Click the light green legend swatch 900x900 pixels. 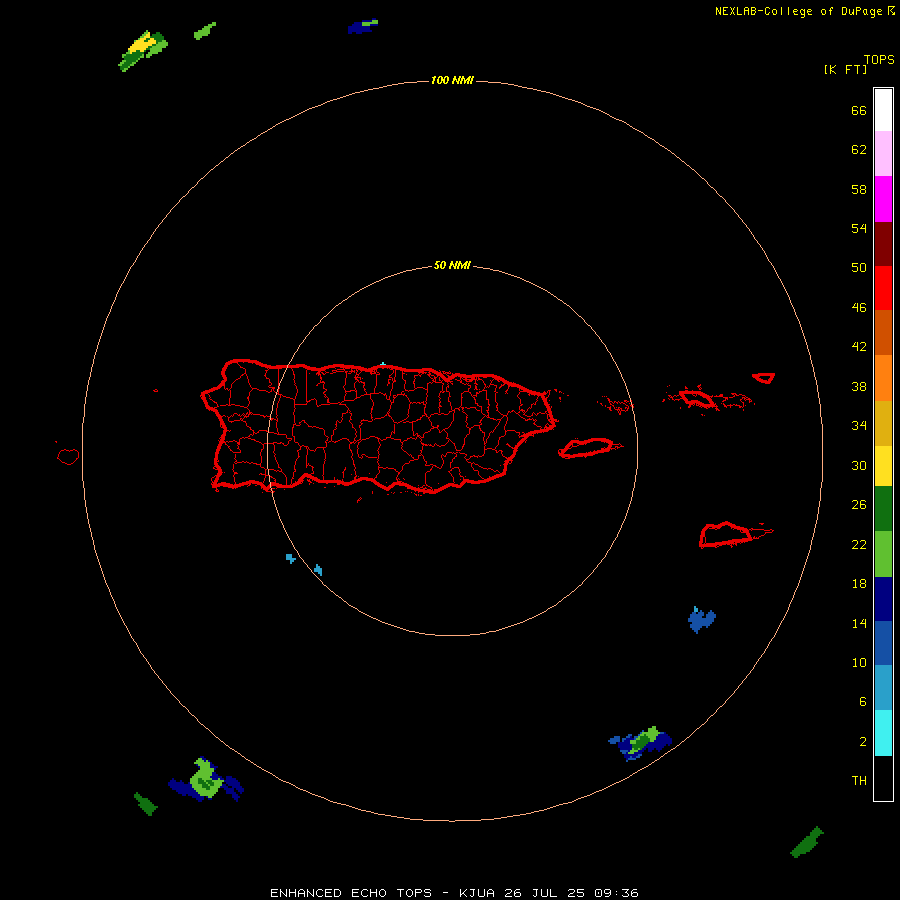pos(883,554)
